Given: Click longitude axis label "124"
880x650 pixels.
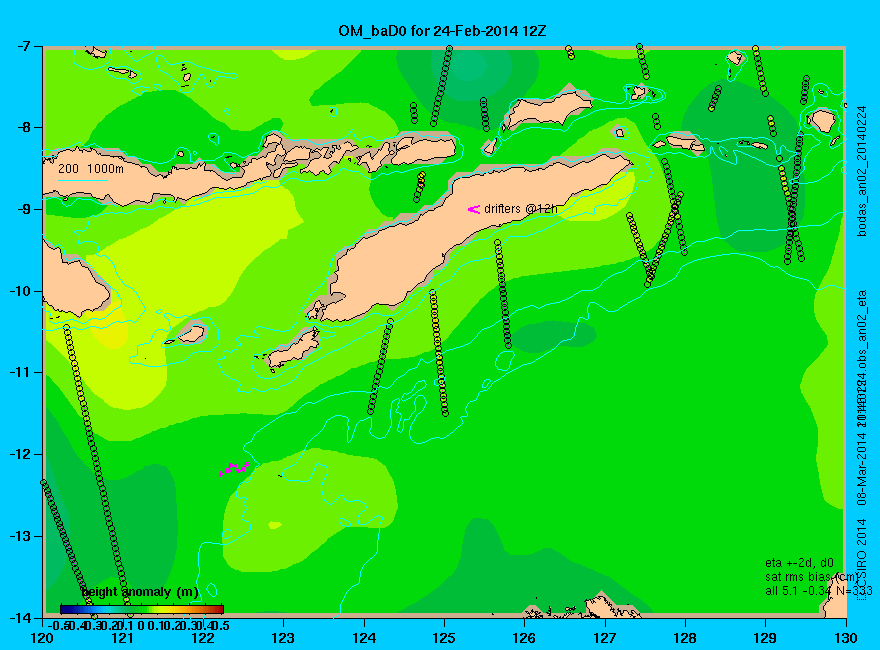Looking at the screenshot, I should [x=364, y=638].
